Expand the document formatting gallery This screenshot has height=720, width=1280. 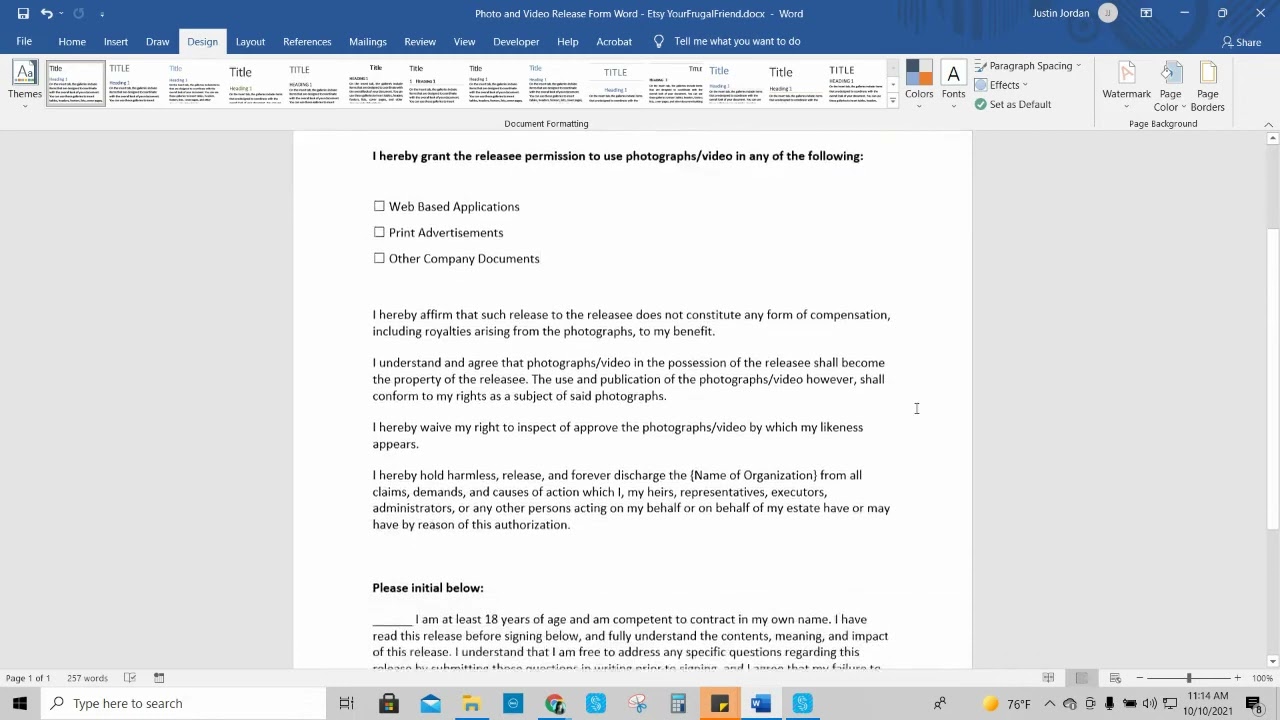(x=892, y=101)
